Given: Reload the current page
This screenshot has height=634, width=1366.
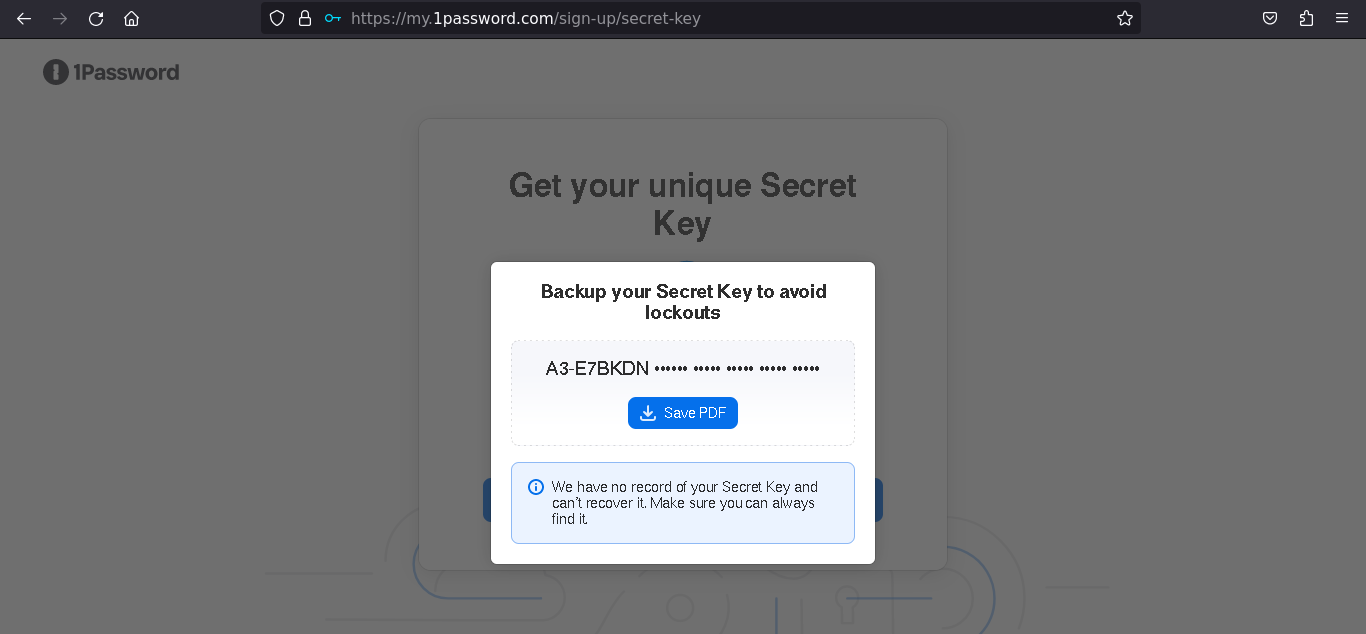Looking at the screenshot, I should (x=95, y=18).
